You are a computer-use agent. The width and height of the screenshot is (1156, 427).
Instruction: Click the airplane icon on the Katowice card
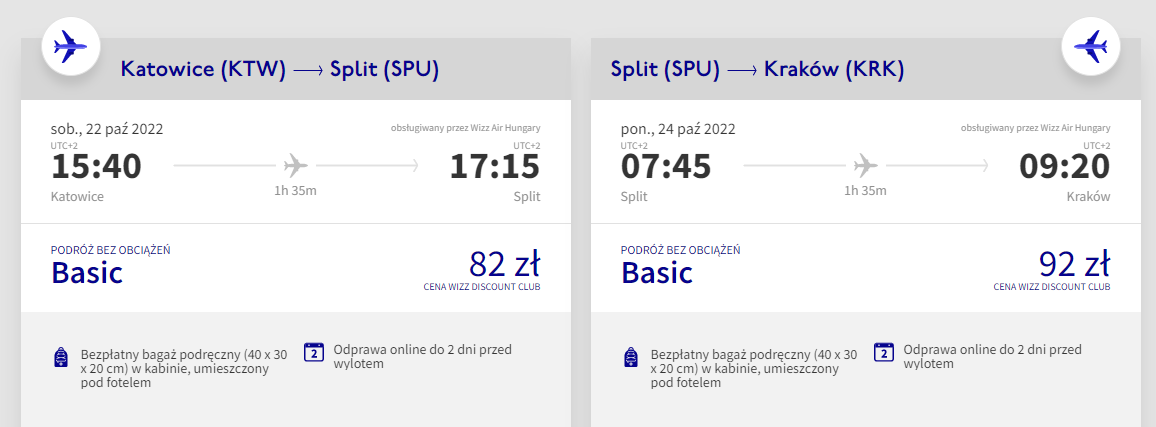(70, 45)
